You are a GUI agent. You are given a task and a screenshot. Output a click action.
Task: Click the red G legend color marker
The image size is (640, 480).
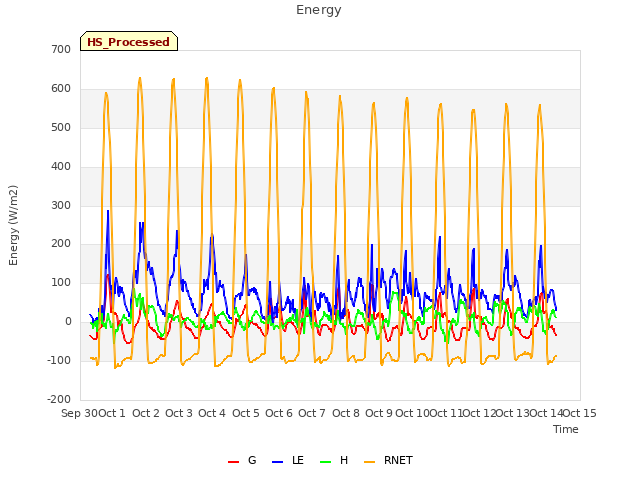click(x=233, y=462)
